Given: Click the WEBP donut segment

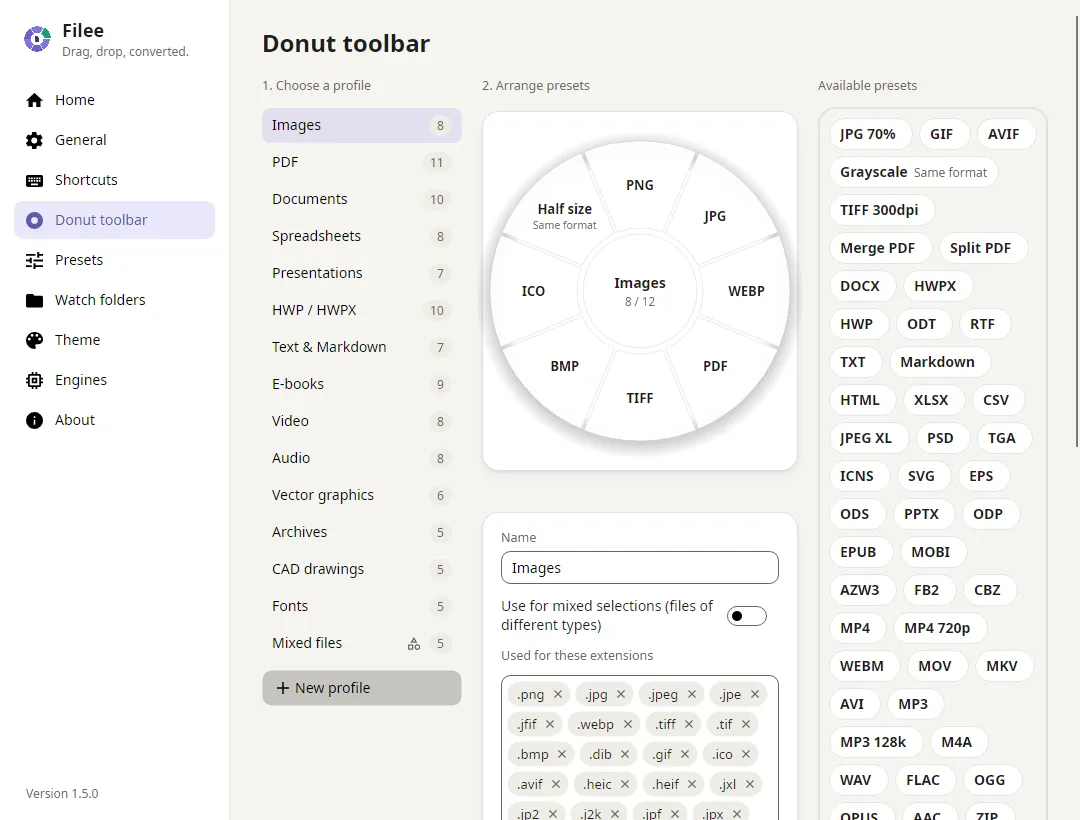Looking at the screenshot, I should point(747,291).
